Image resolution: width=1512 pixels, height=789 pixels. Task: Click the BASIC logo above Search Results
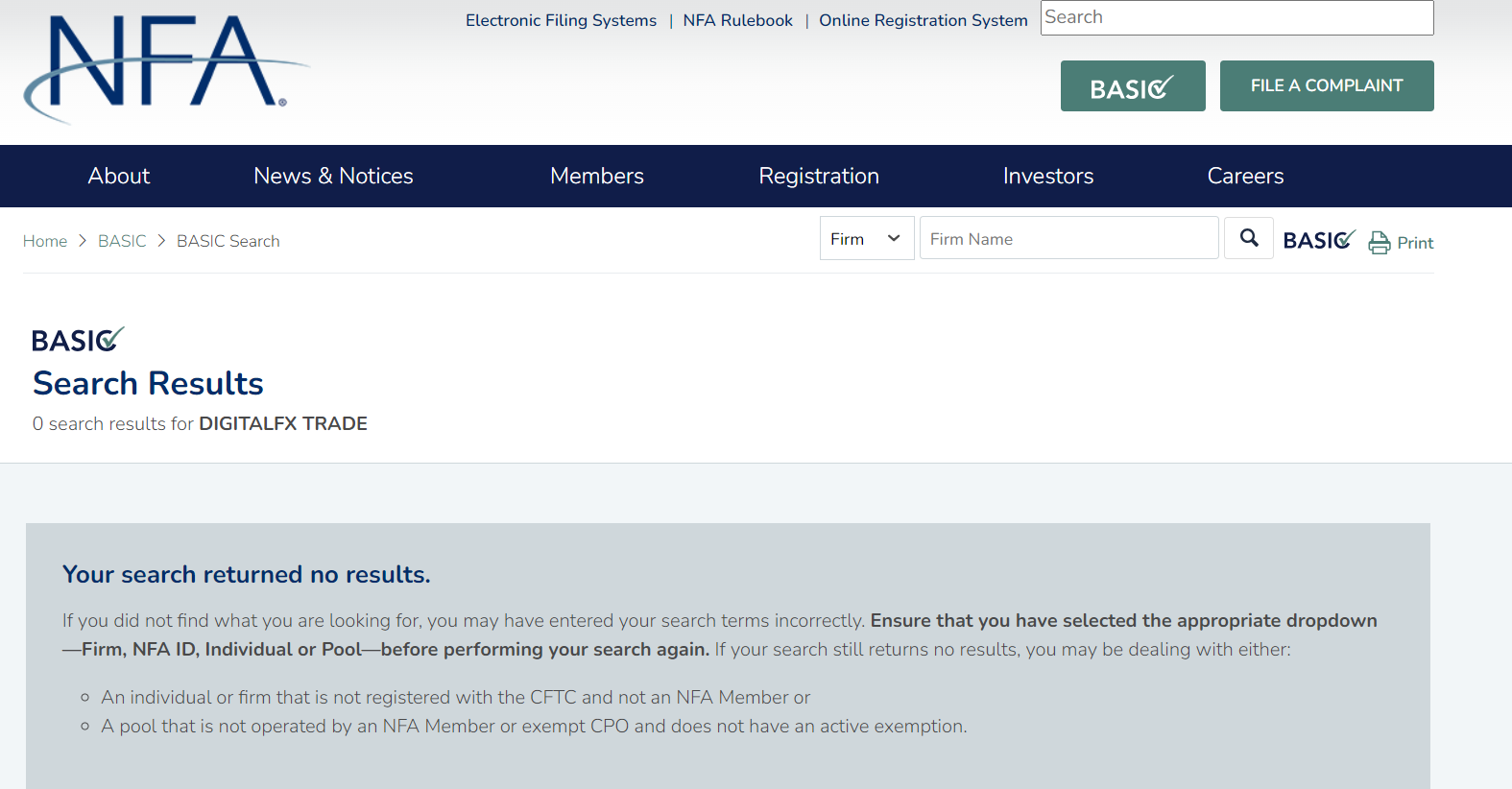(x=78, y=340)
